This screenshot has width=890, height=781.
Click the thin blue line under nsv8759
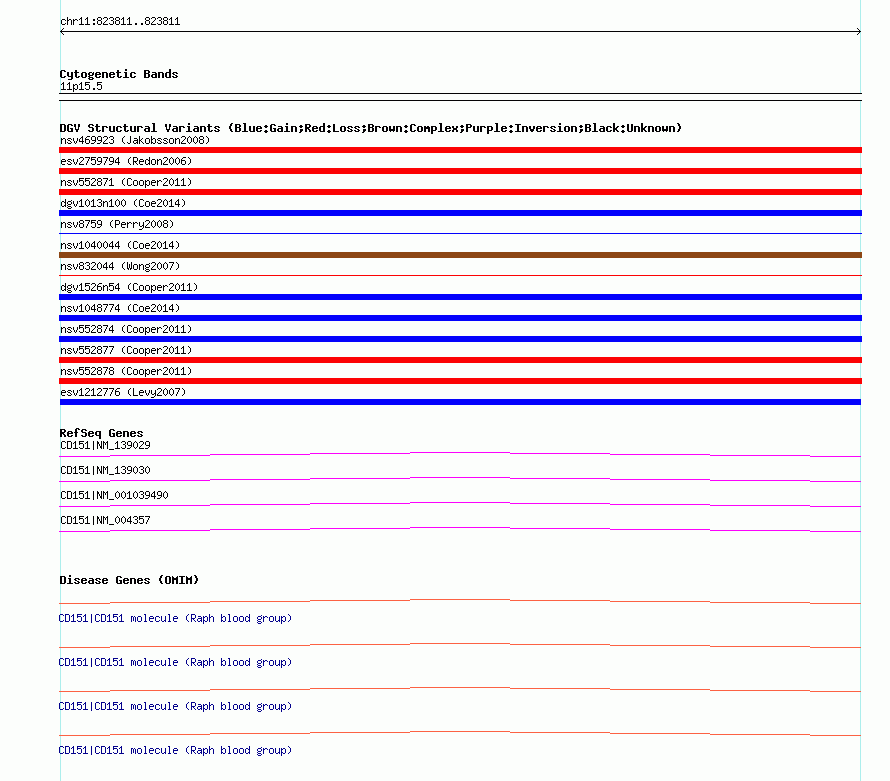click(460, 233)
